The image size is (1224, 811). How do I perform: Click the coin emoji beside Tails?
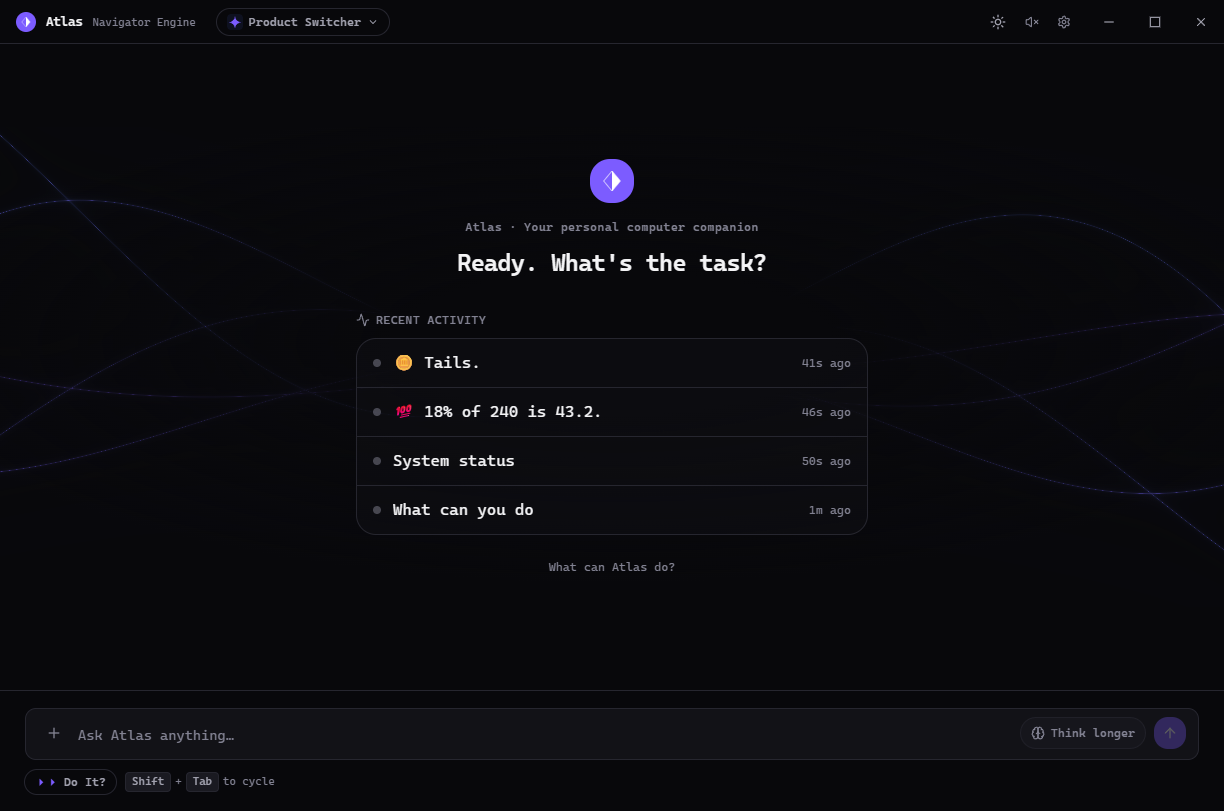pos(404,363)
